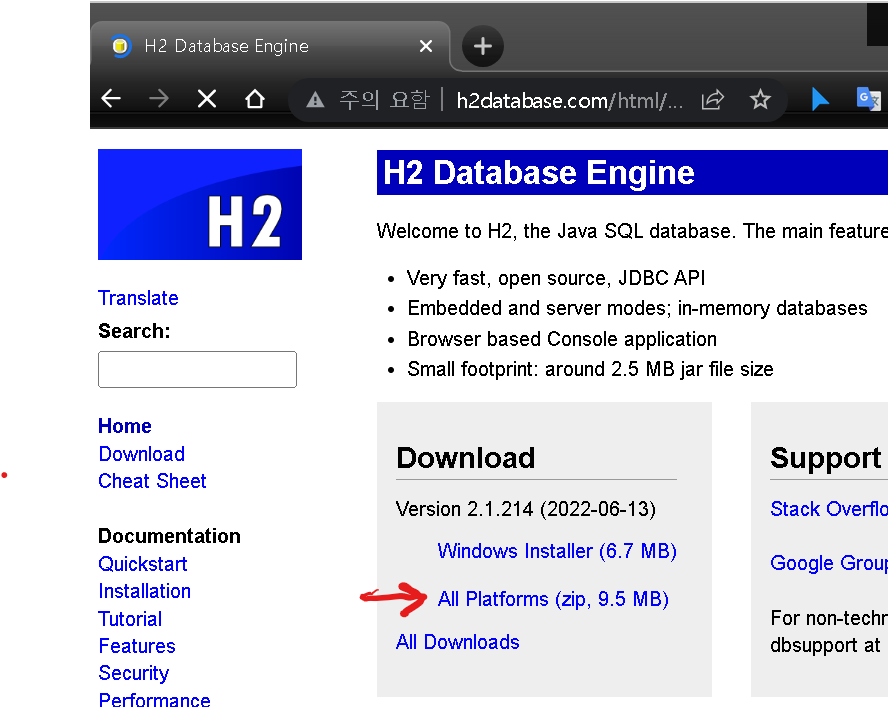The width and height of the screenshot is (888, 709).
Task: Focus the Search input box
Action: pyautogui.click(x=197, y=369)
